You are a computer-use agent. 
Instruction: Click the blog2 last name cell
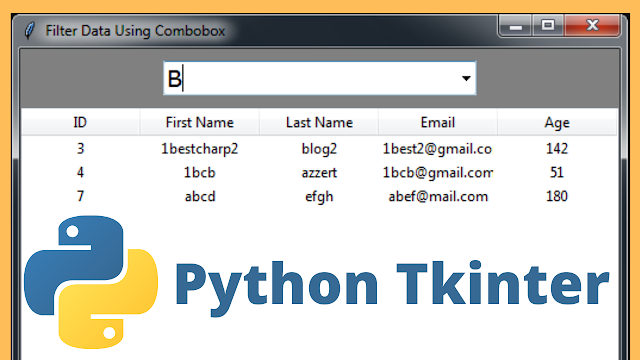tap(319, 149)
